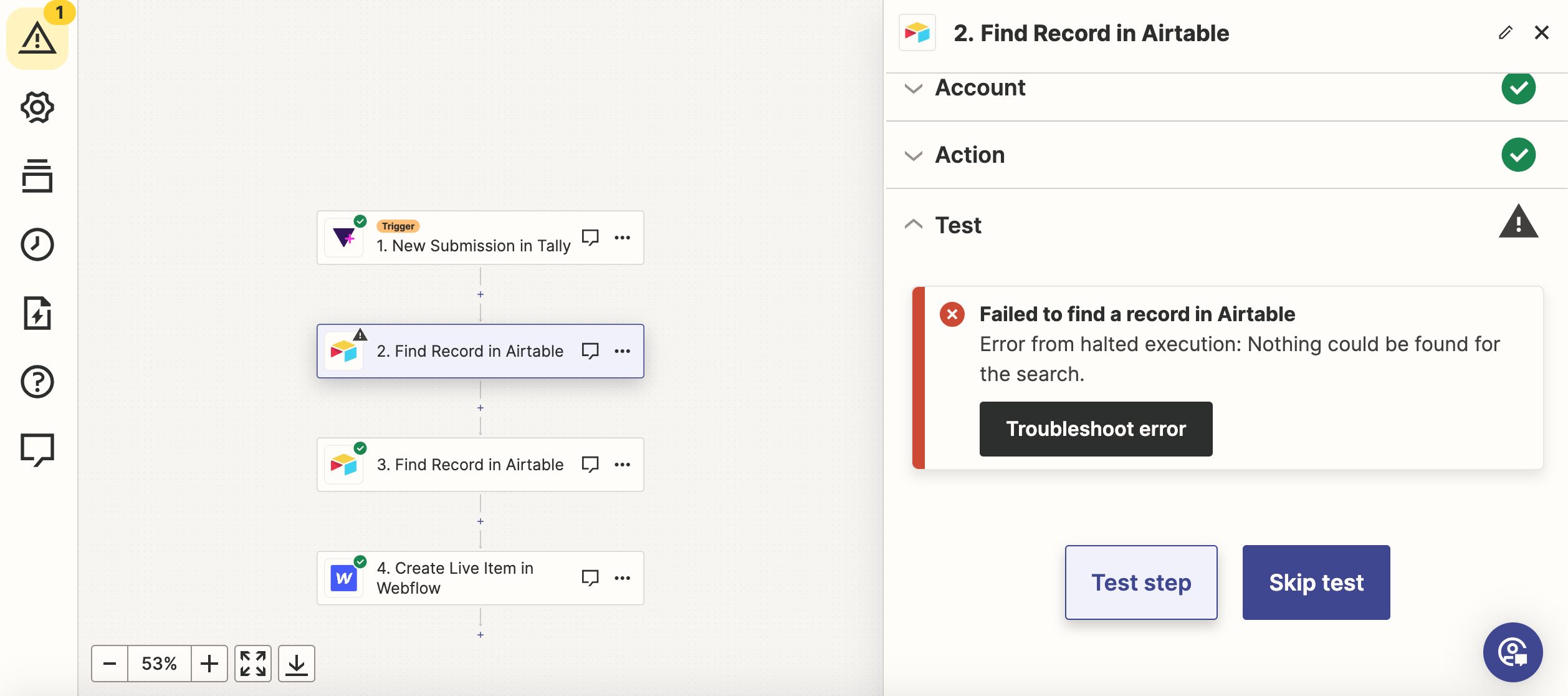
Task: Click the Skip test button
Action: tap(1316, 582)
